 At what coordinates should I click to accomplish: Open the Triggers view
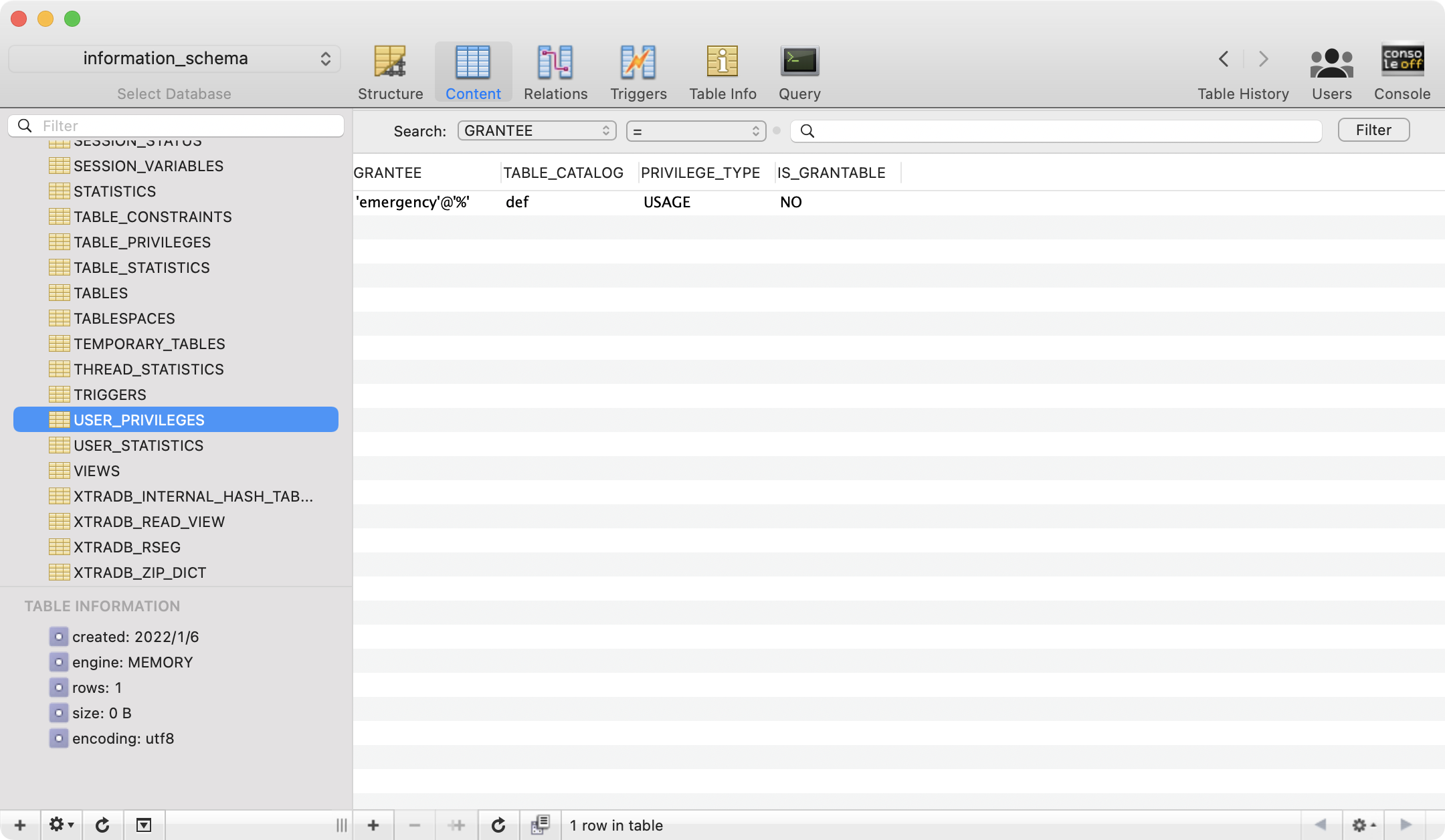coord(638,72)
